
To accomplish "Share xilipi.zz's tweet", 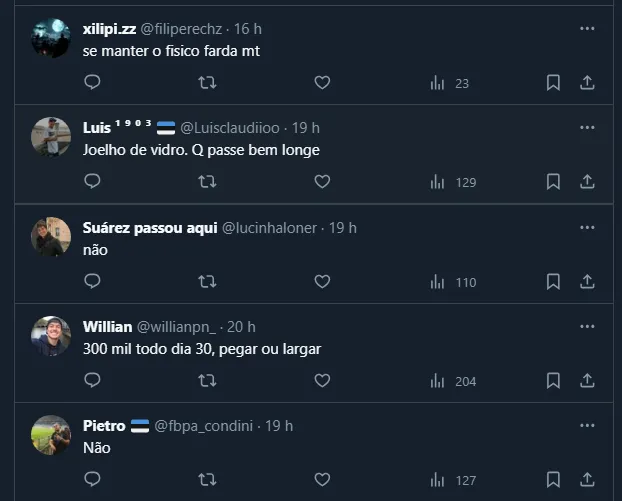I will 588,83.
